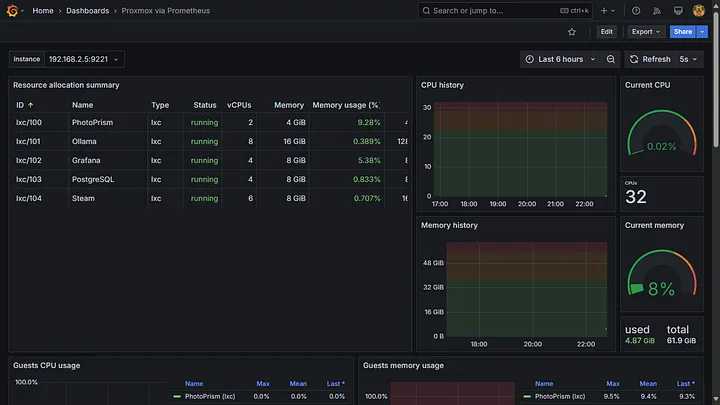Viewport: 720px width, 405px height.
Task: Focus the Search or jump to field
Action: pyautogui.click(x=505, y=11)
